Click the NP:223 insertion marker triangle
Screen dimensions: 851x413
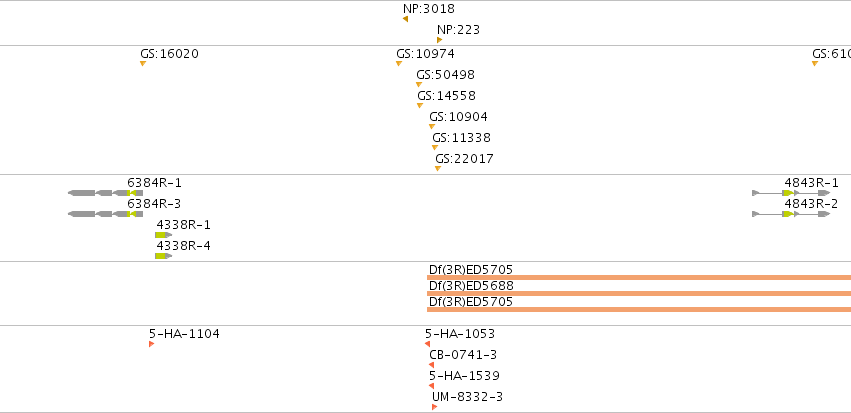(x=440, y=40)
